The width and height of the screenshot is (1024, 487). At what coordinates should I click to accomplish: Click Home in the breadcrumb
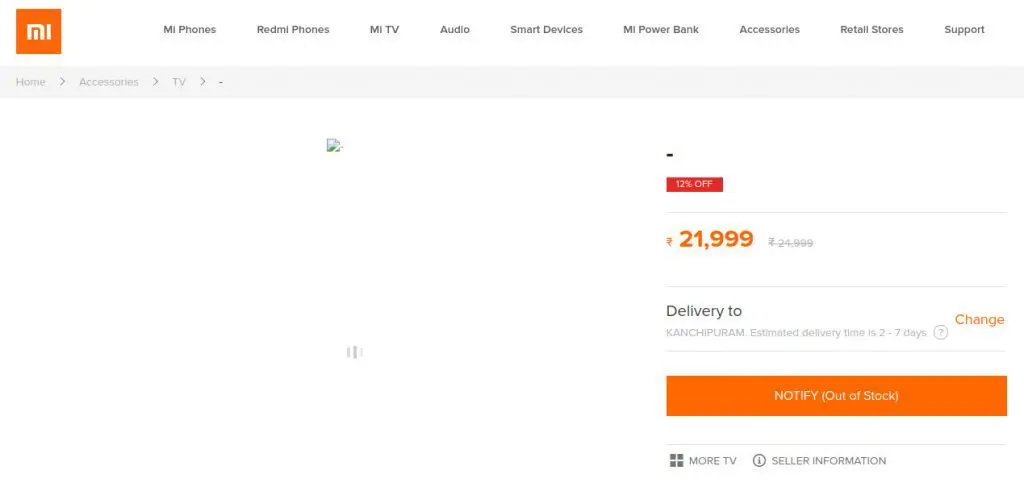click(31, 82)
